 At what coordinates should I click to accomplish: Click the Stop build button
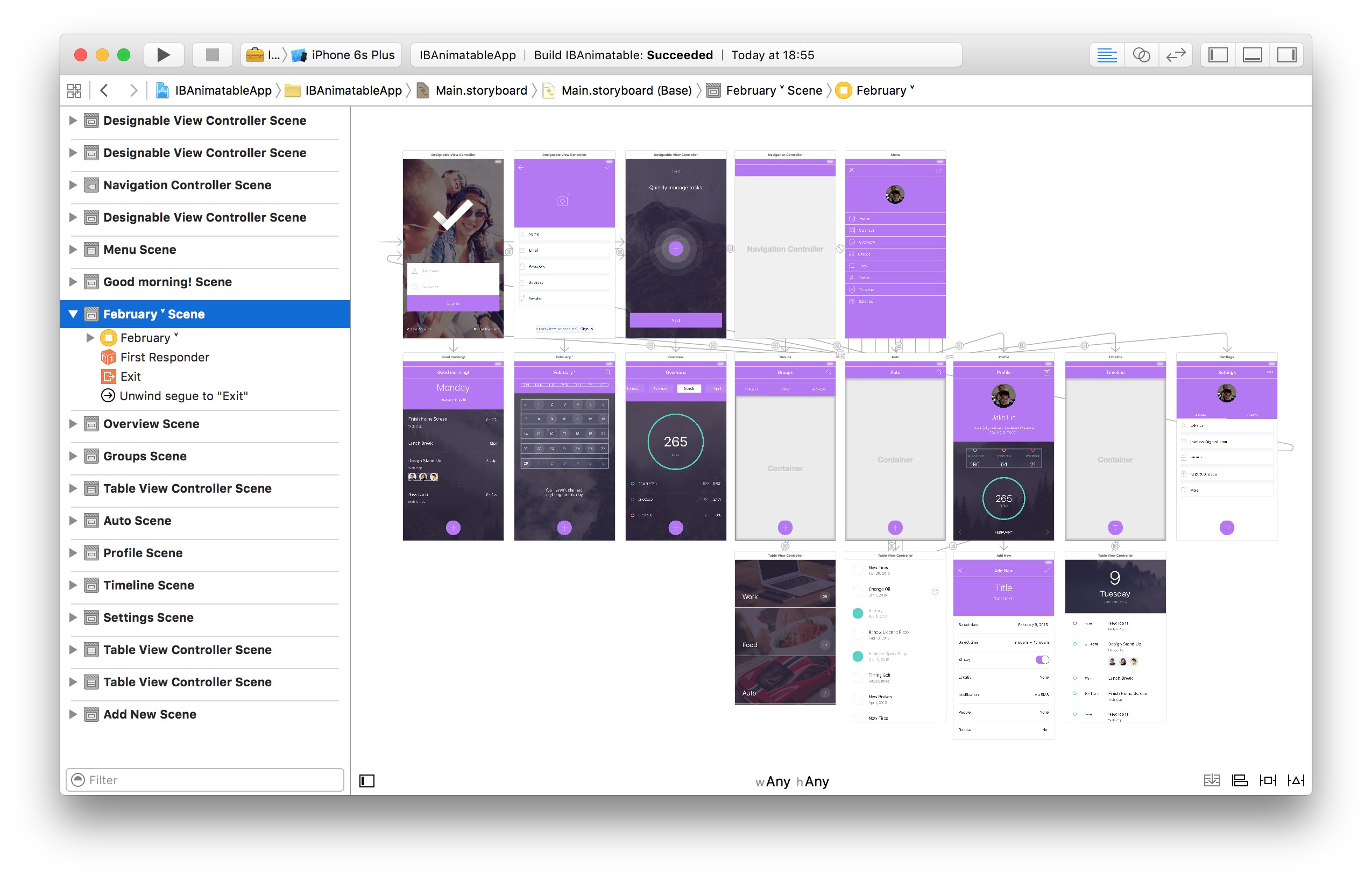coord(213,55)
